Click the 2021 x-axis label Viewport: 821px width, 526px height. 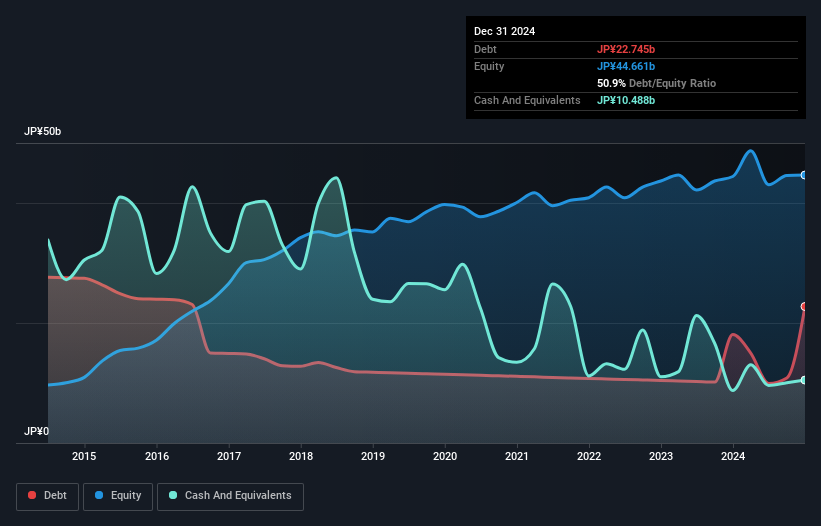[517, 456]
